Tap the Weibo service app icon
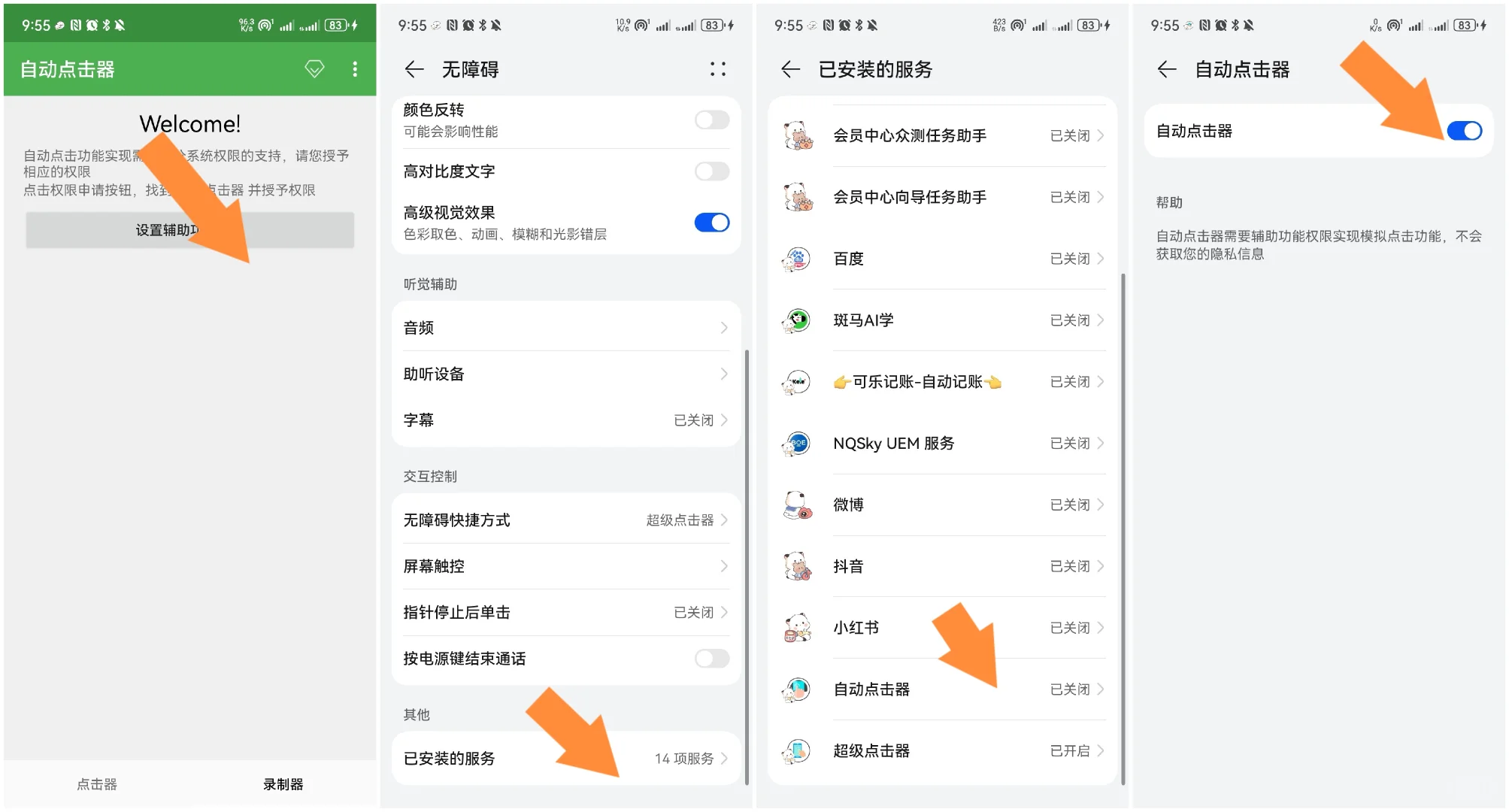The image size is (1509, 812). (798, 504)
